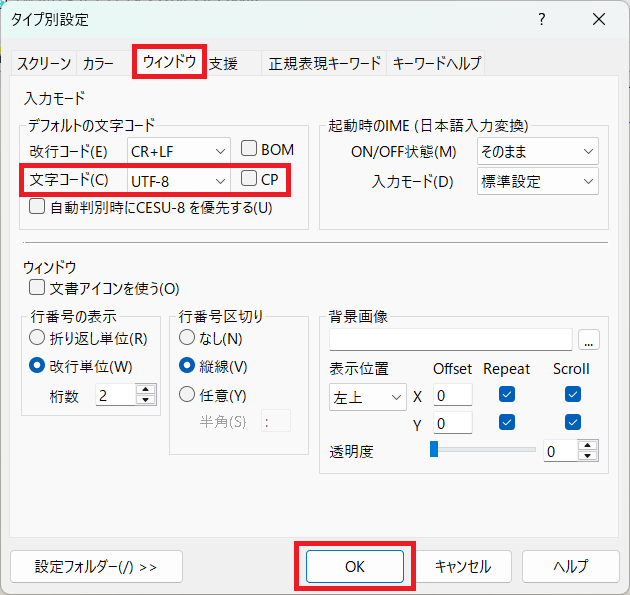Choose no line number separator
This screenshot has width=630, height=595.
point(187,339)
